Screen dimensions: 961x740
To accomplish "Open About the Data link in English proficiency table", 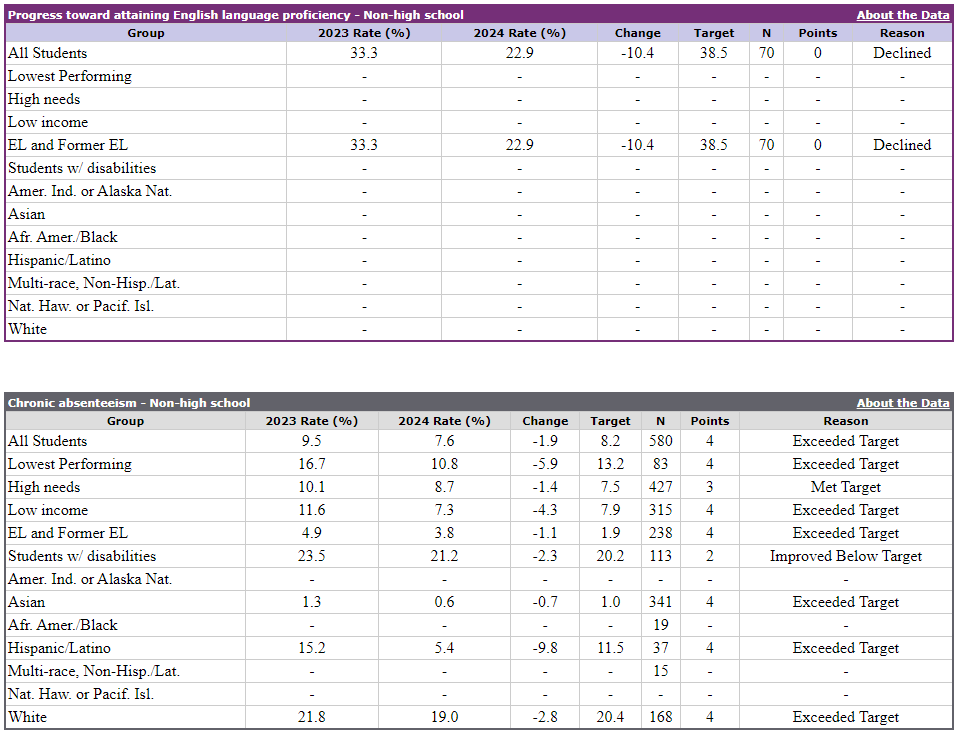I will (x=902, y=15).
